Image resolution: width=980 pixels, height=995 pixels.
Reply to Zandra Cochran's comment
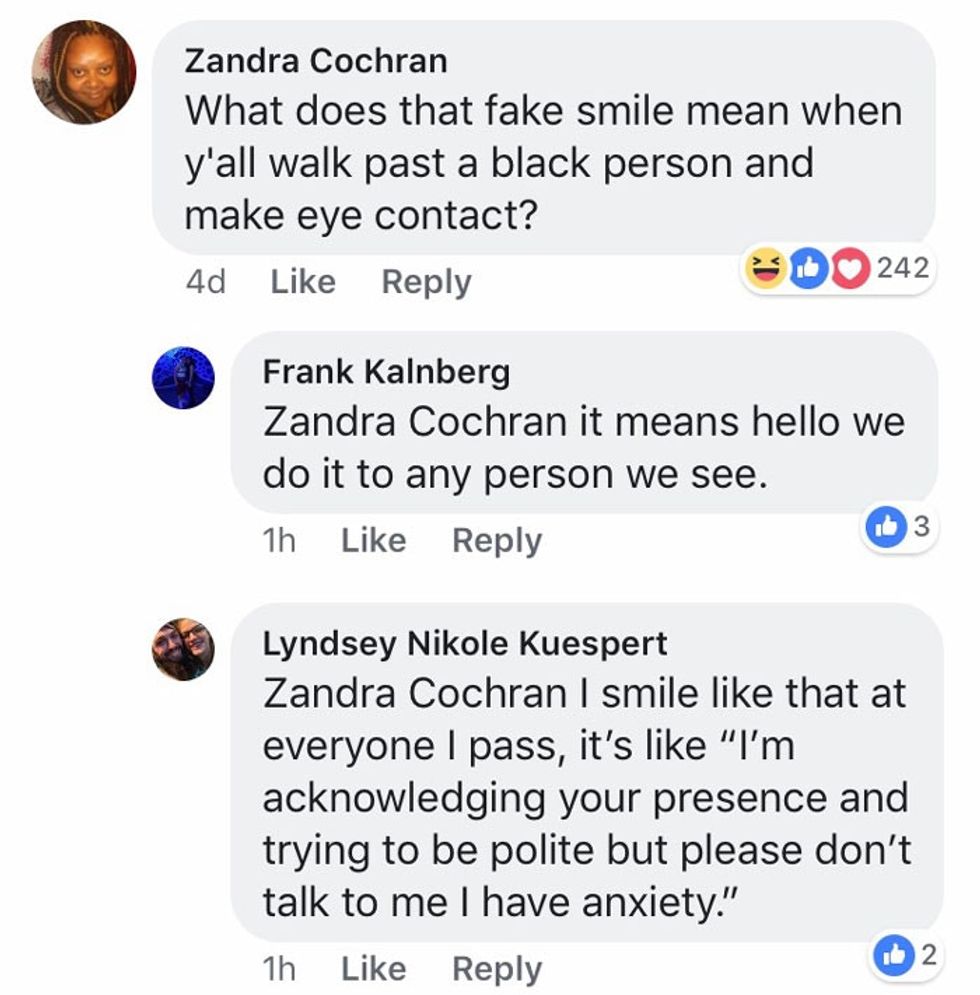pyautogui.click(x=426, y=282)
